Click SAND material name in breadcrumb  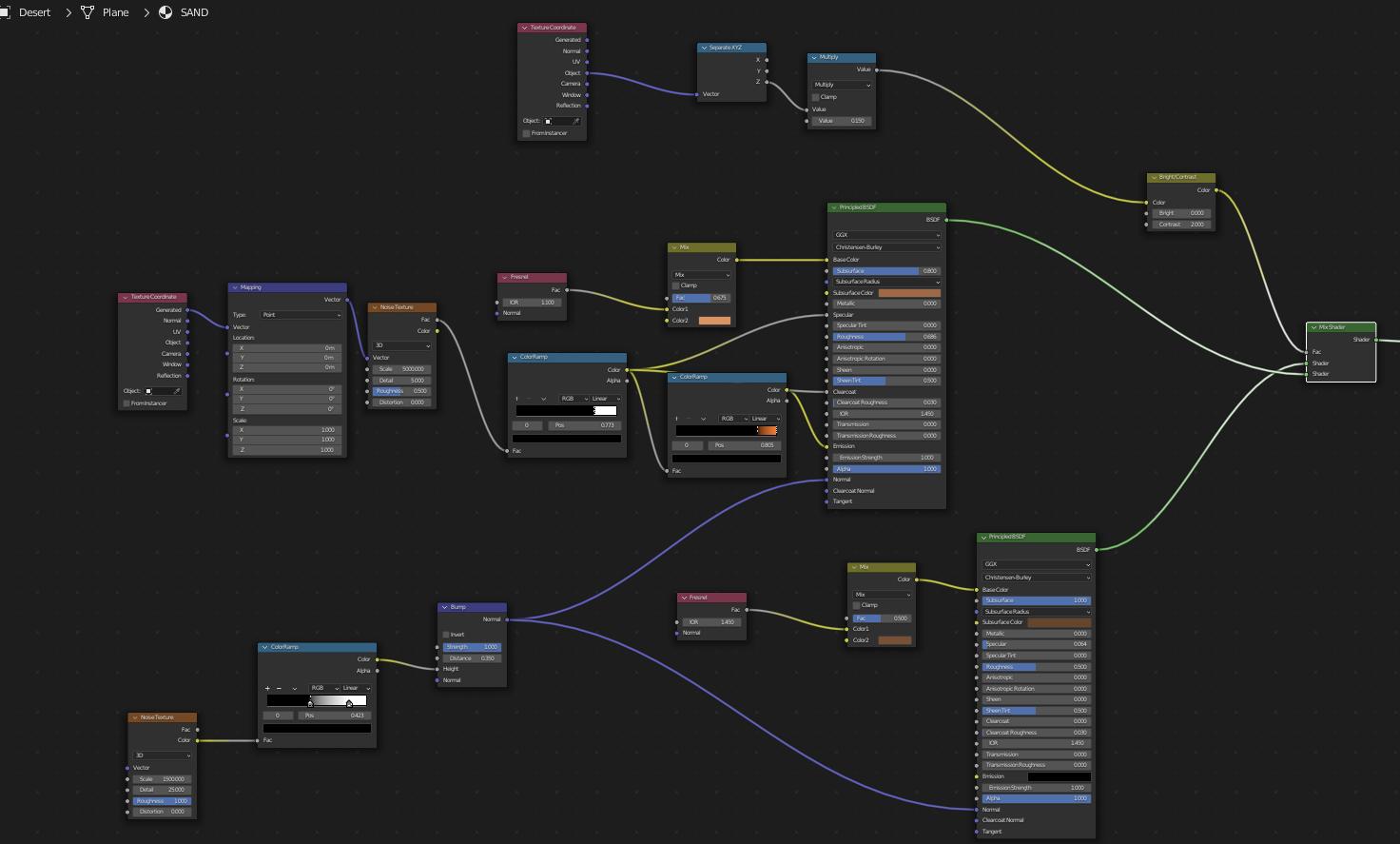(194, 12)
